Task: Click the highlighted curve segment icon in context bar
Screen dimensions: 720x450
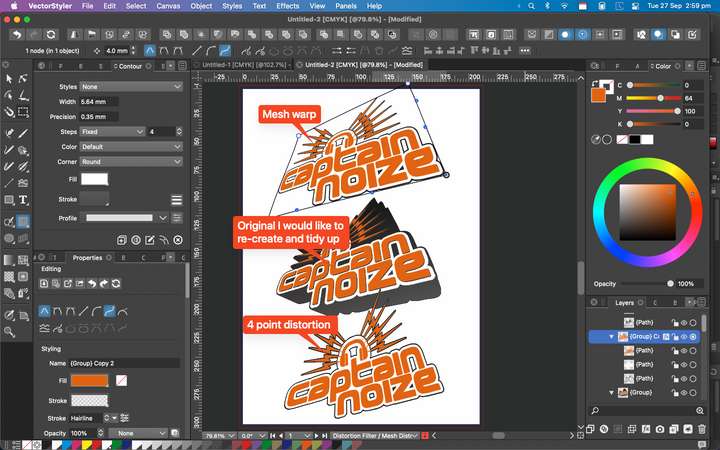Action: (225, 51)
